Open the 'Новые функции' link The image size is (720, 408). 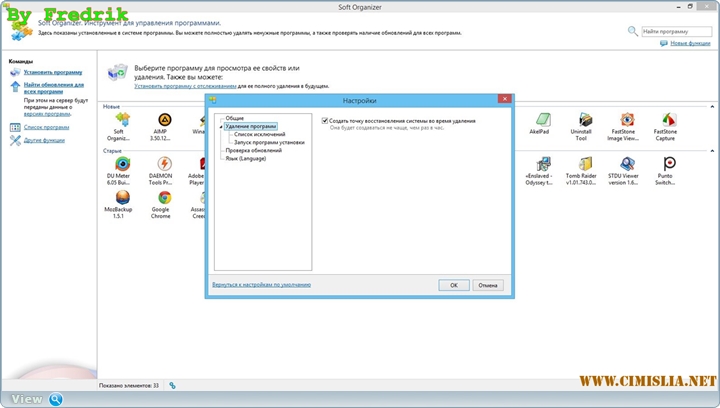point(690,44)
